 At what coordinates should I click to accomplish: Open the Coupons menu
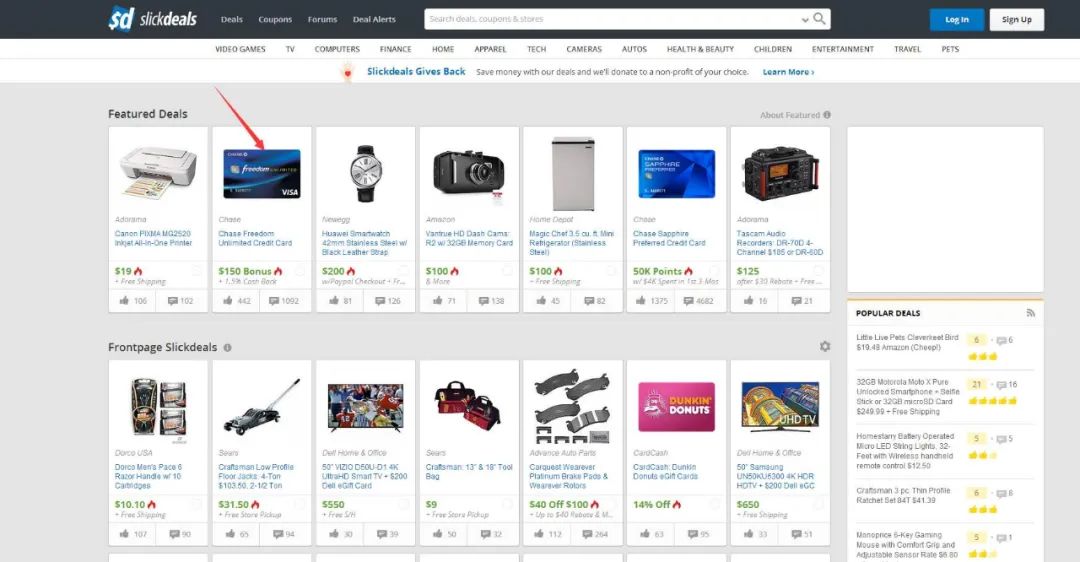pyautogui.click(x=275, y=19)
